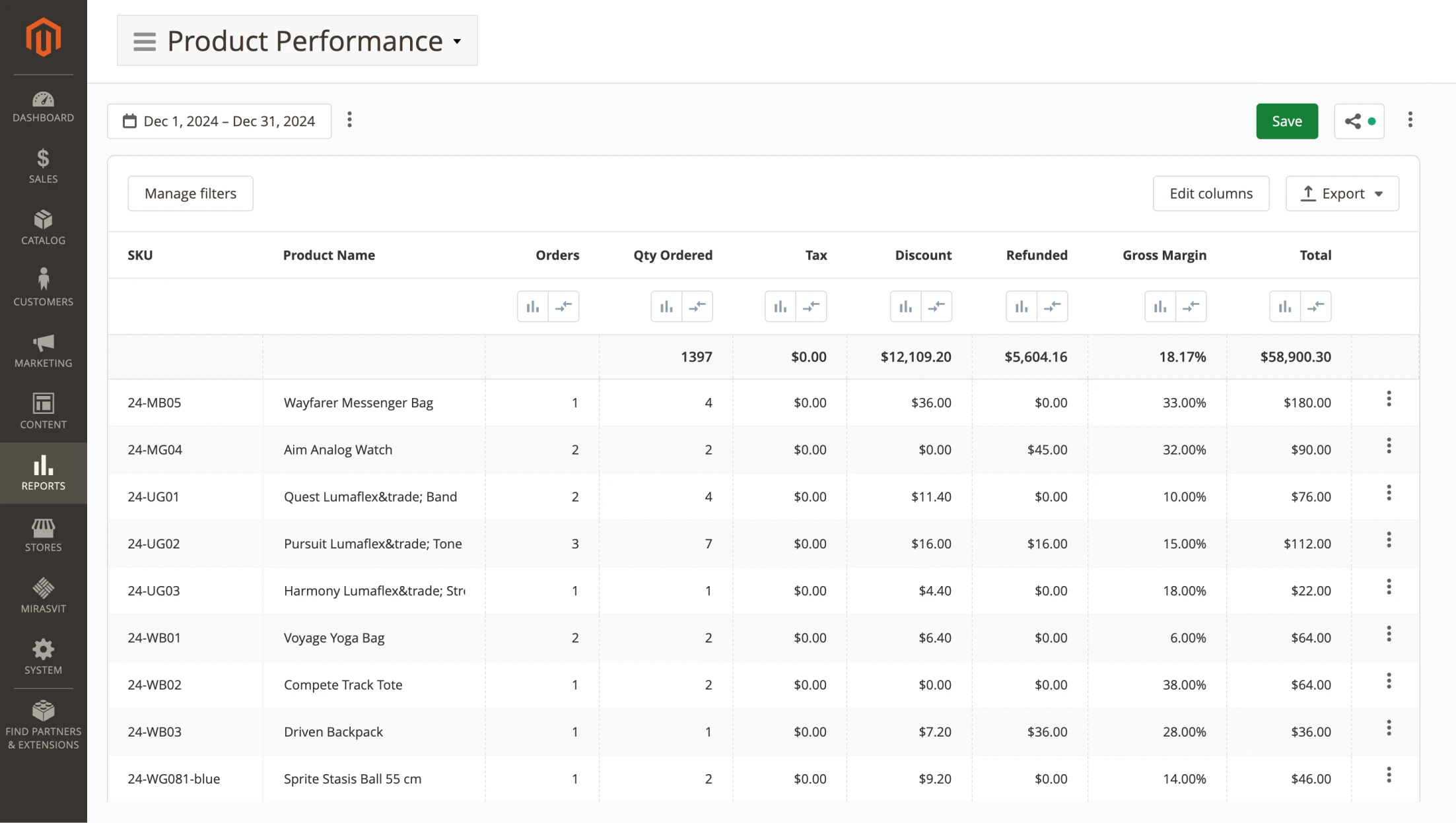This screenshot has height=823, width=1456.
Task: Open the three-dot menu next to date range
Action: pos(349,120)
